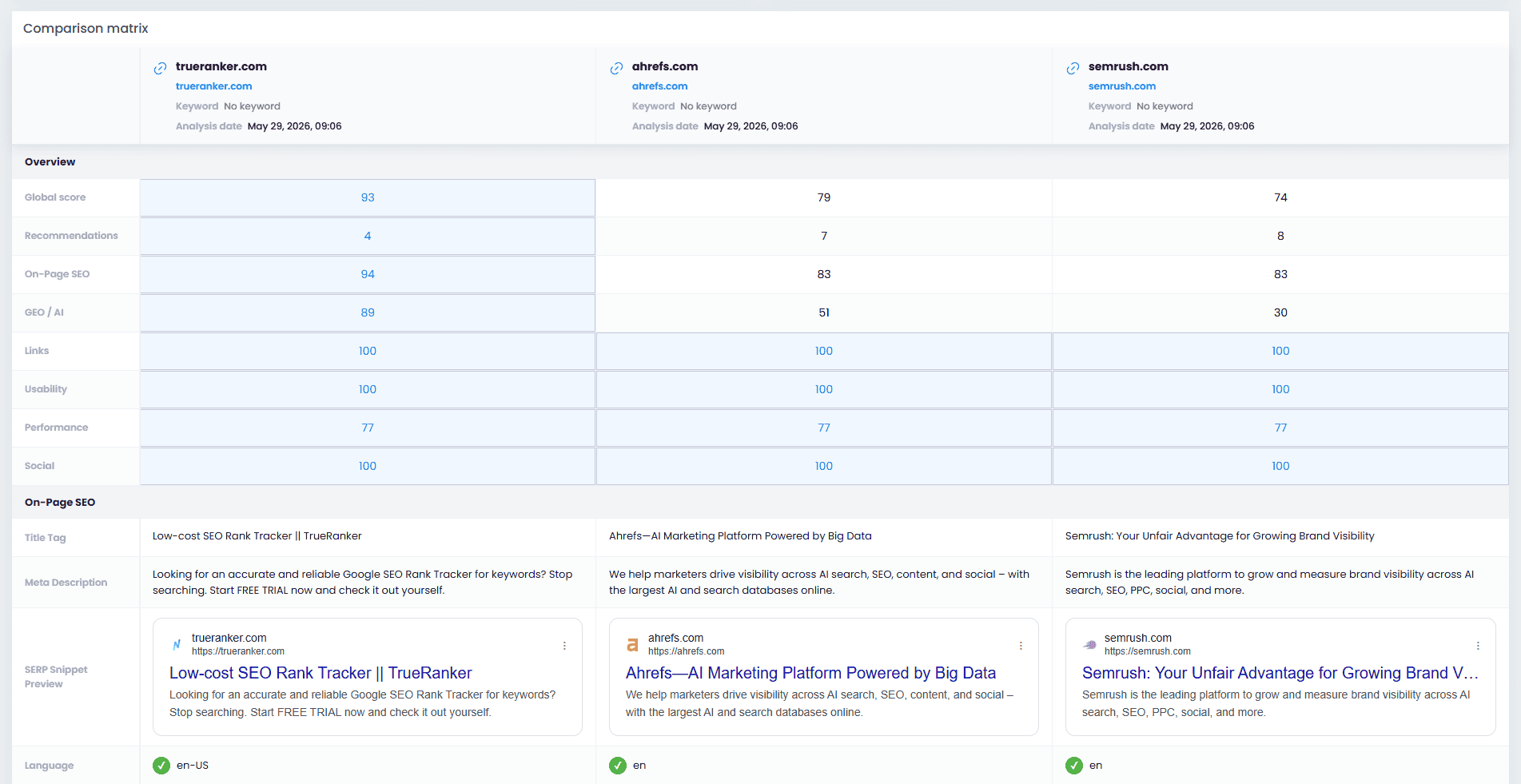Click ahrefs On-Page SEO score 83
This screenshot has width=1521, height=784.
tap(824, 274)
